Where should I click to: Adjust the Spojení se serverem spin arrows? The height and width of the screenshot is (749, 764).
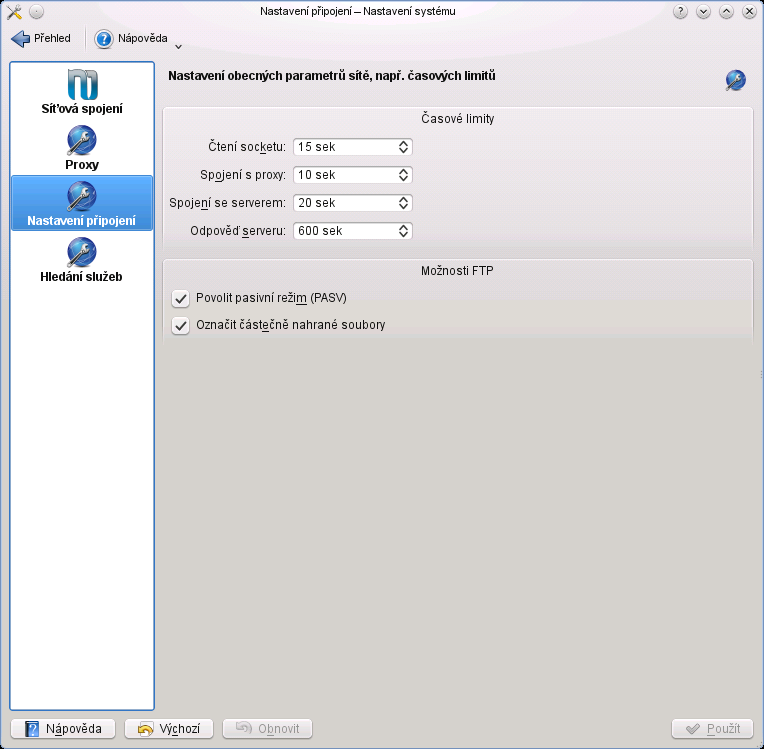coord(403,203)
